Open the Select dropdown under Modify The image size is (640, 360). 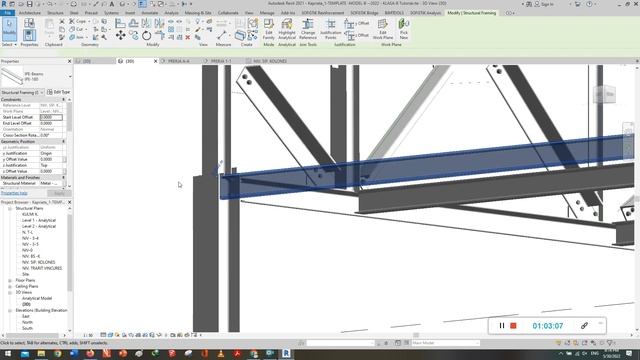pyautogui.click(x=9, y=44)
